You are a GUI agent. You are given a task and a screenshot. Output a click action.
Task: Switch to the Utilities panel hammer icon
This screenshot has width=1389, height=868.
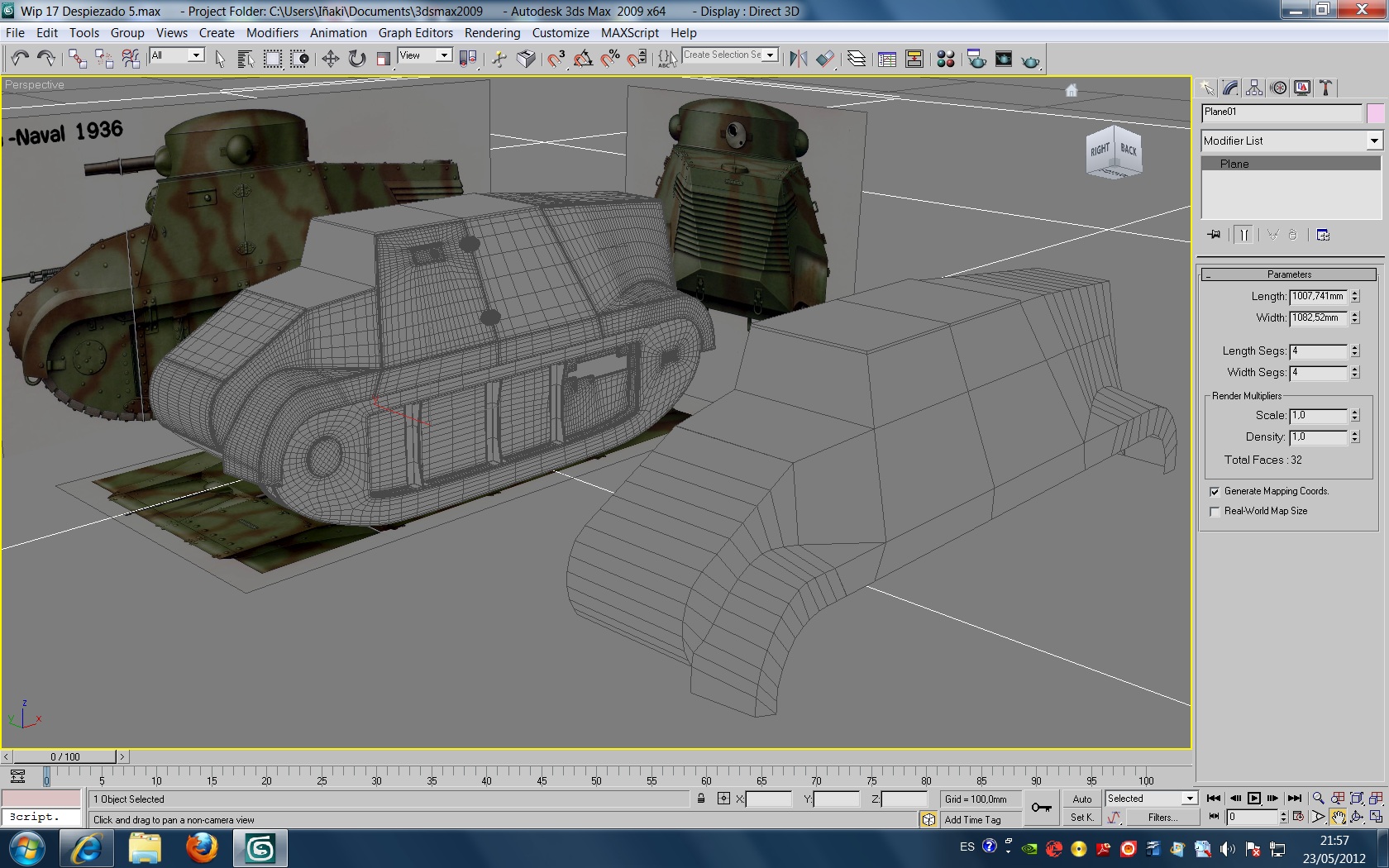[x=1326, y=88]
